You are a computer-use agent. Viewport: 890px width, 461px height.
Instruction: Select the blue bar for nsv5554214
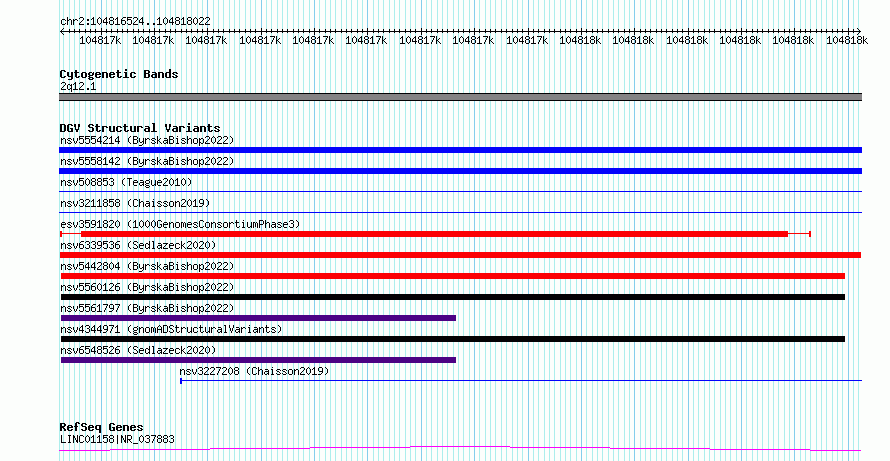click(x=460, y=150)
